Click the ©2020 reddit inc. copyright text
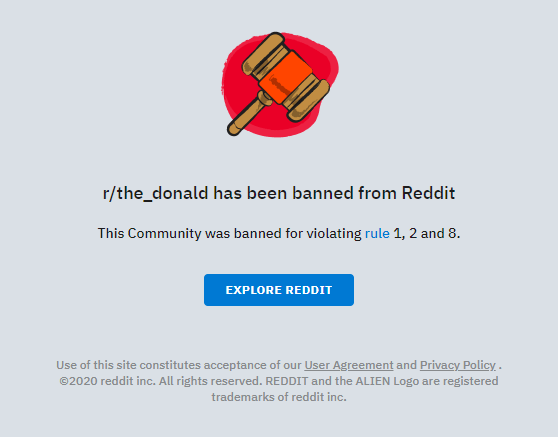Viewport: 558px width, 437px height. tap(107, 381)
